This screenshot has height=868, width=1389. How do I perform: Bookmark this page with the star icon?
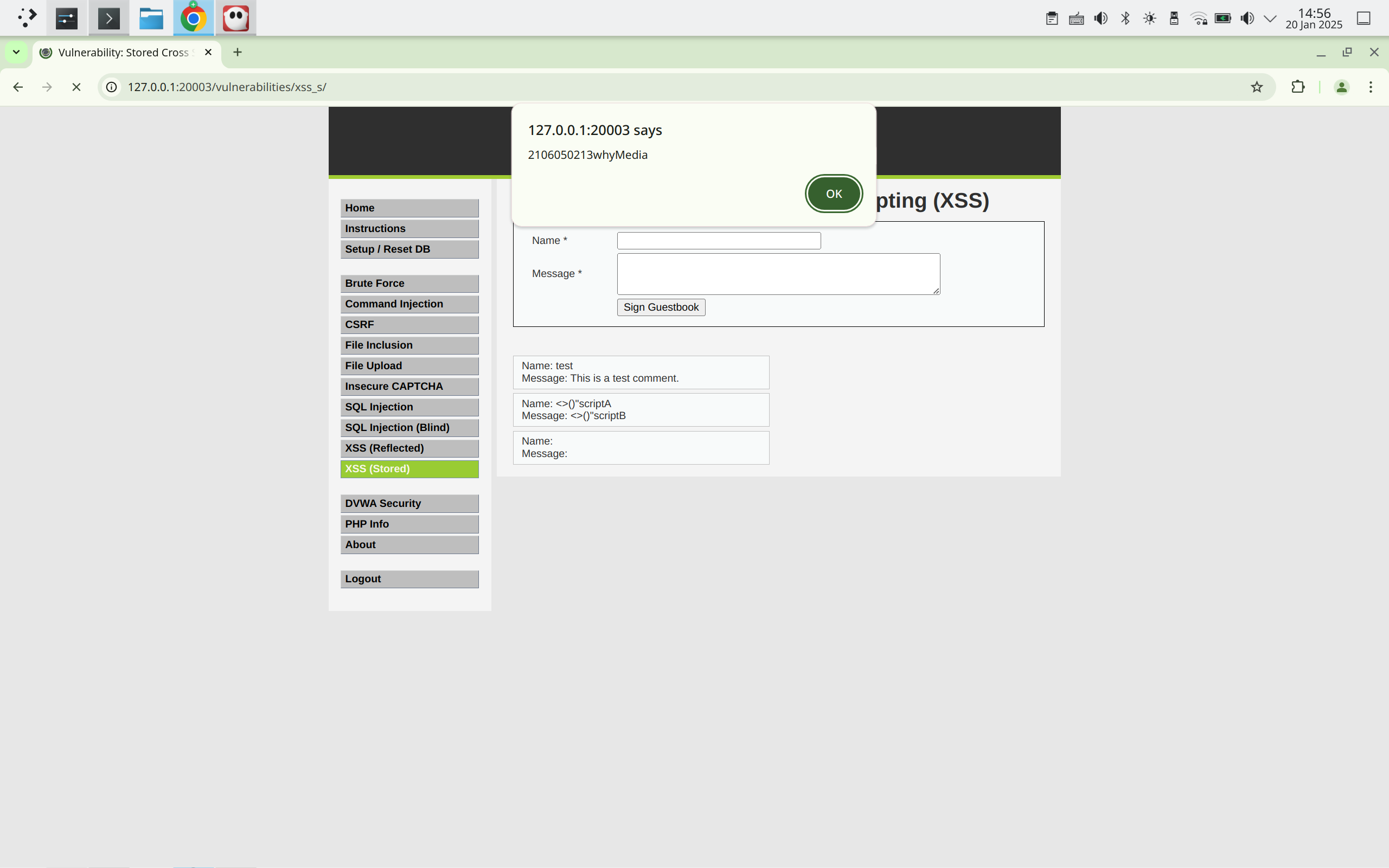pos(1256,87)
